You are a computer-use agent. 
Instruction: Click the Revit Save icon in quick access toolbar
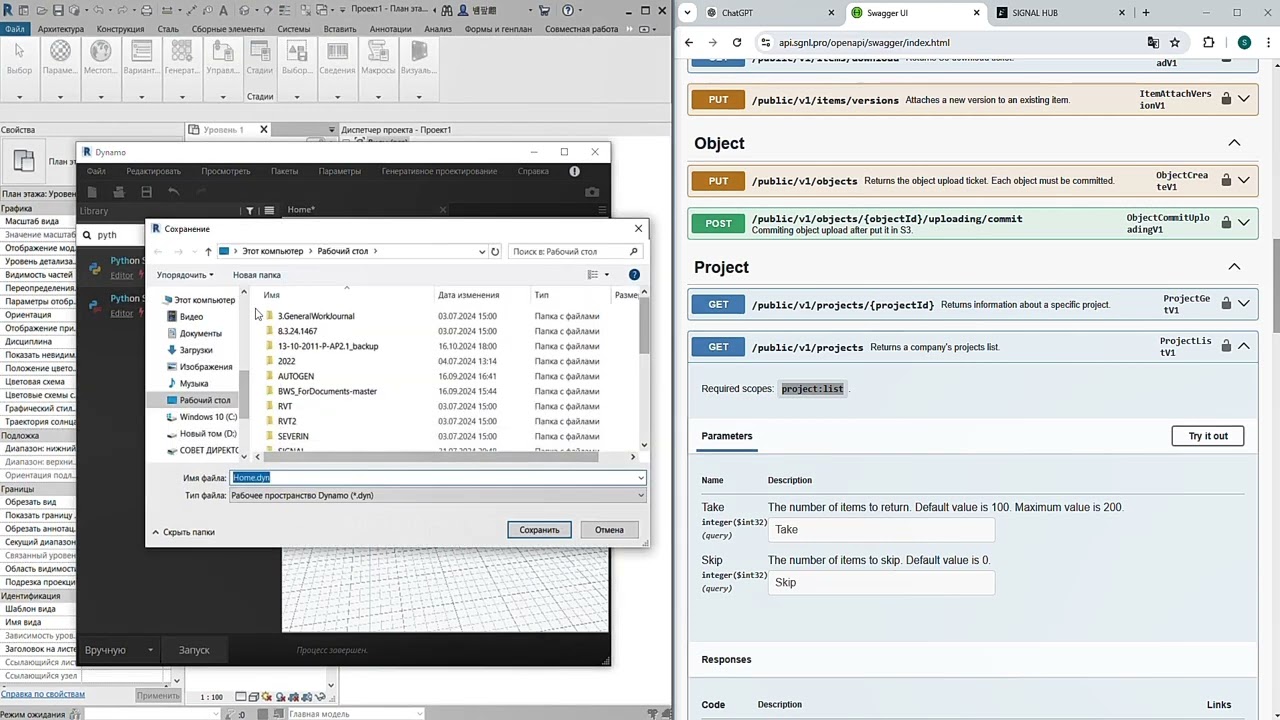point(59,10)
